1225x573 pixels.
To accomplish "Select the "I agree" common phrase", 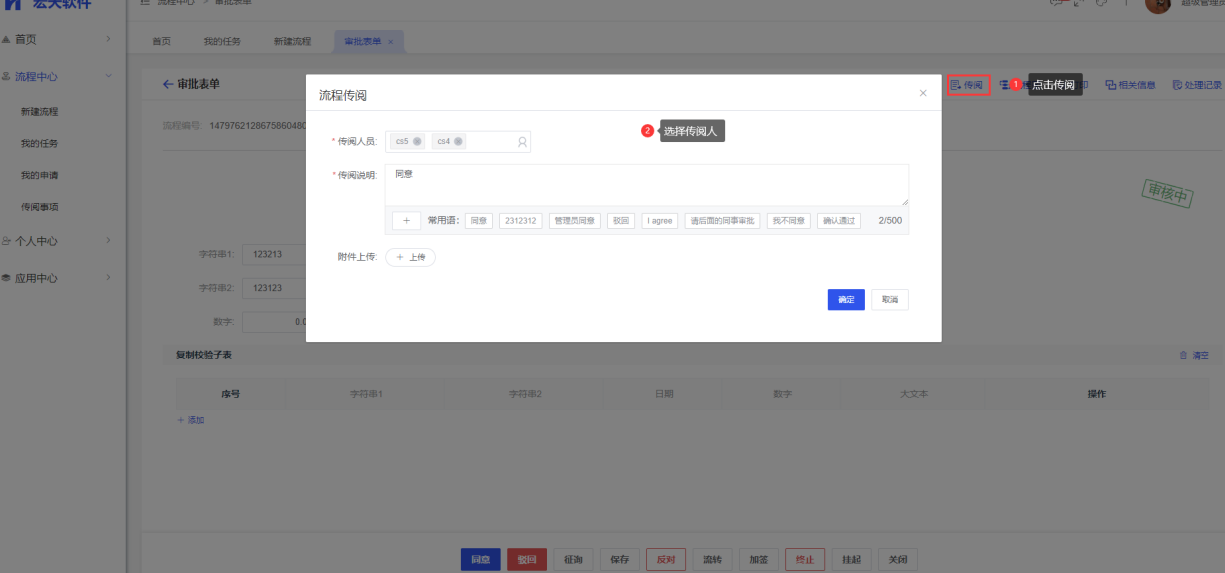I will click(x=660, y=221).
